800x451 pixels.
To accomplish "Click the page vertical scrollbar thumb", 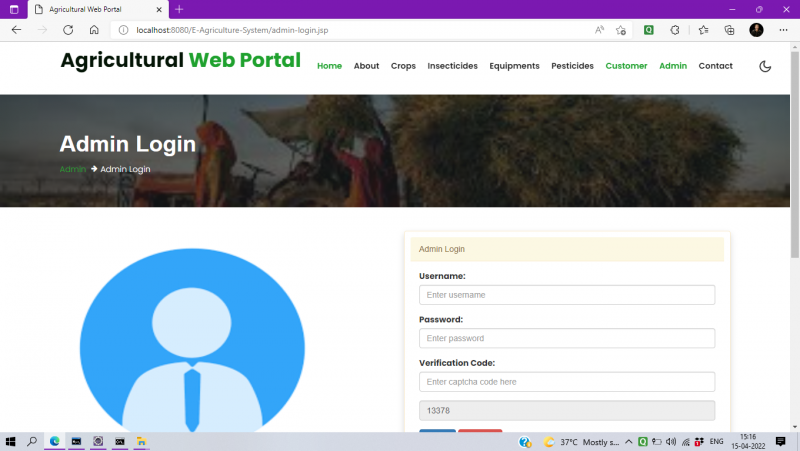I will click(x=795, y=153).
